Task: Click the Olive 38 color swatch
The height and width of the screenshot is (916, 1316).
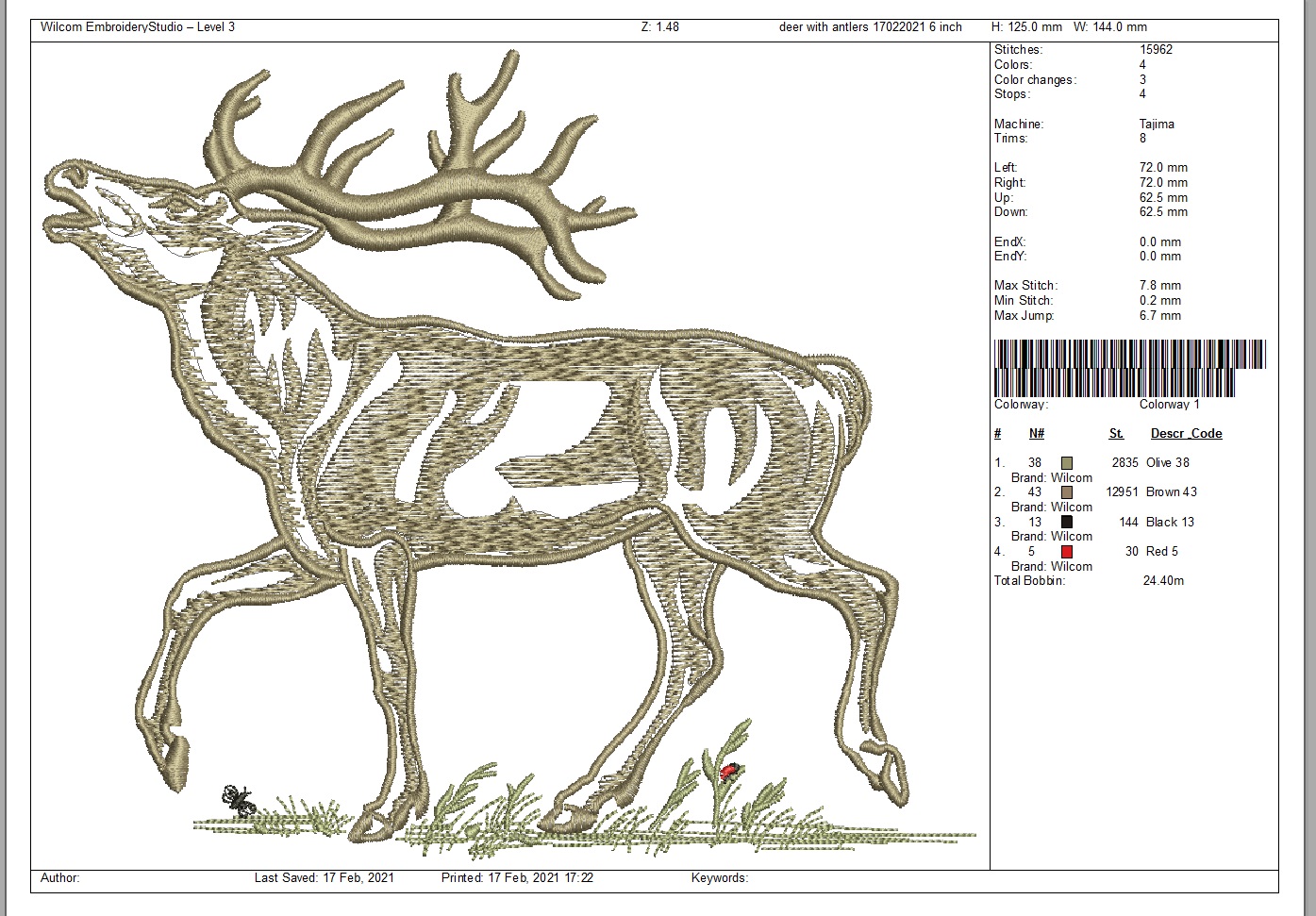Action: (x=1066, y=463)
